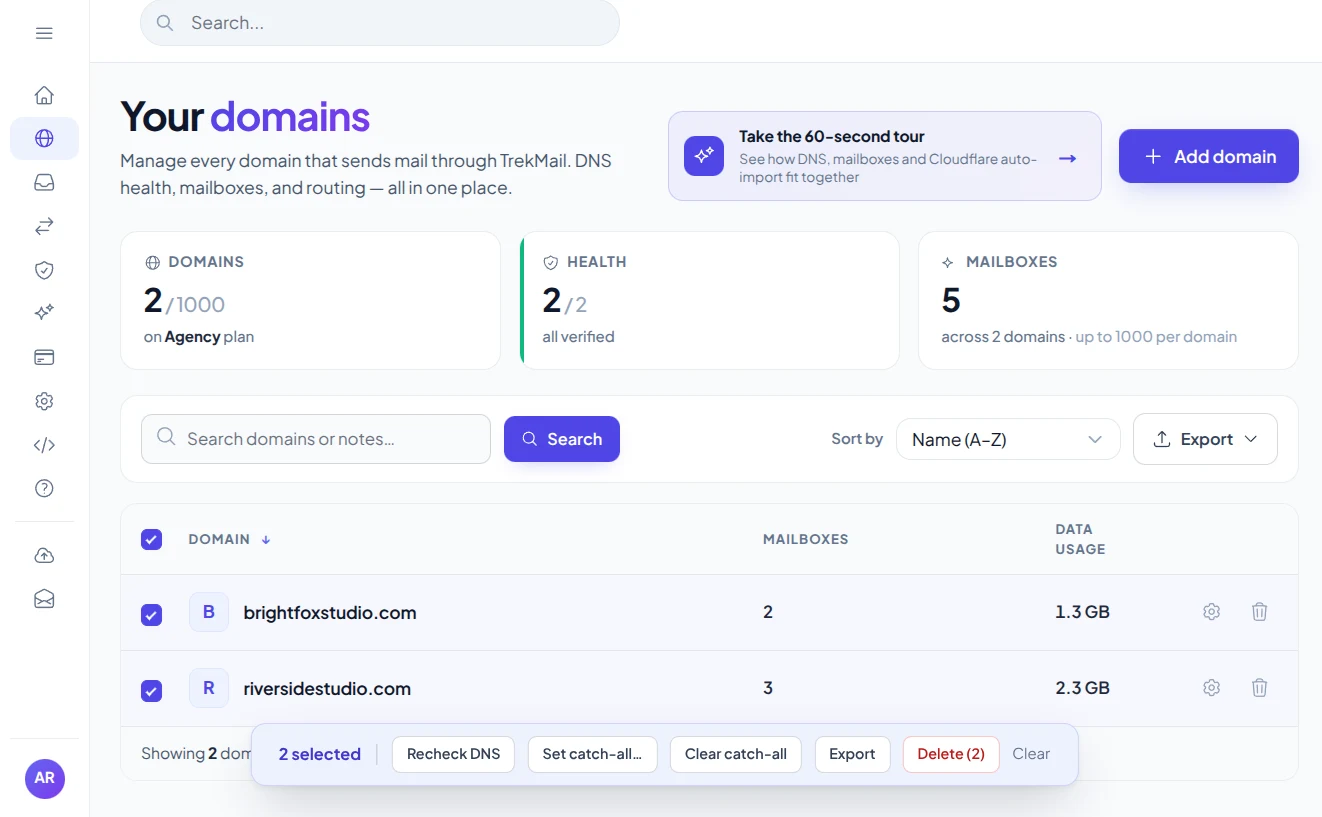Screen dimensions: 1322x817
Task: Click the purple Search button
Action: pos(562,439)
